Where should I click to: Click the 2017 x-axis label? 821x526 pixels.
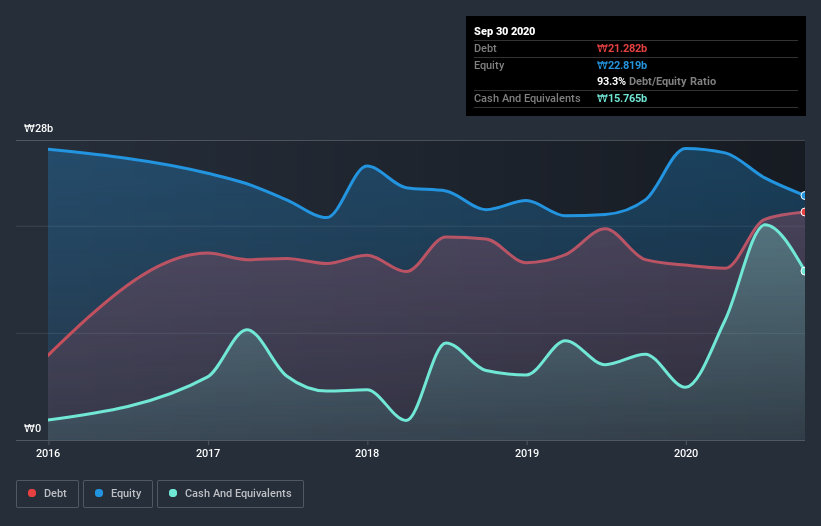tap(208, 453)
